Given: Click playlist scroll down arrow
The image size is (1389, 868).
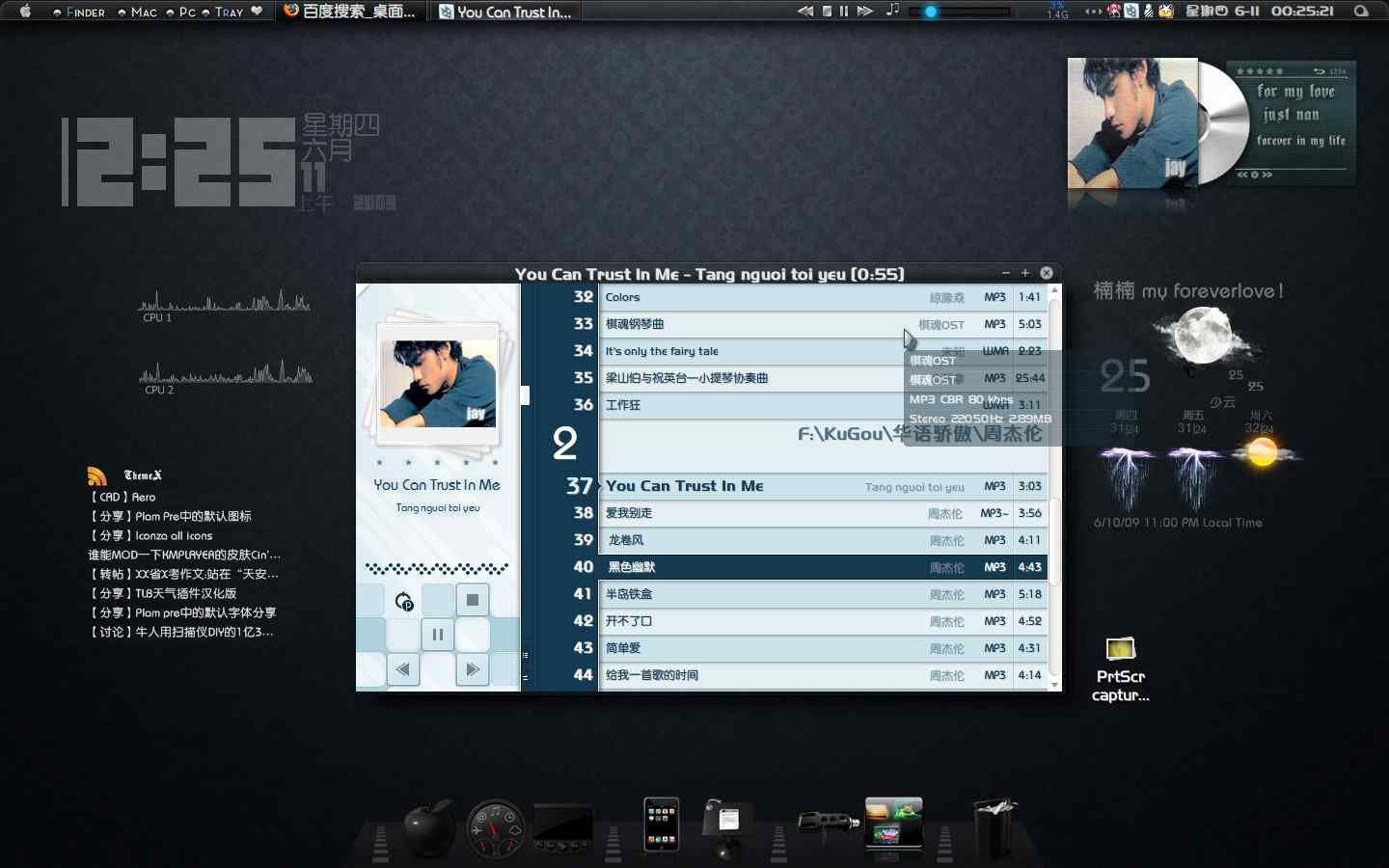Looking at the screenshot, I should point(1055,685).
